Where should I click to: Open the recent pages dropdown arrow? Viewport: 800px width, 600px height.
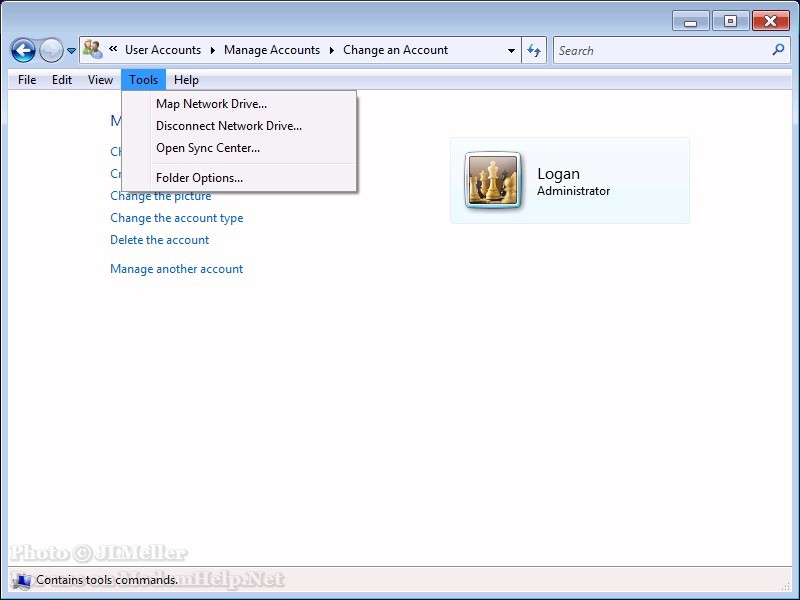[71, 51]
